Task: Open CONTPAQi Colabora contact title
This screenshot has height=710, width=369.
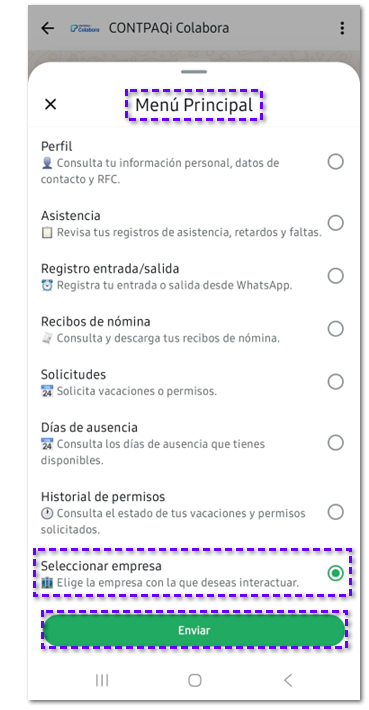Action: click(168, 28)
